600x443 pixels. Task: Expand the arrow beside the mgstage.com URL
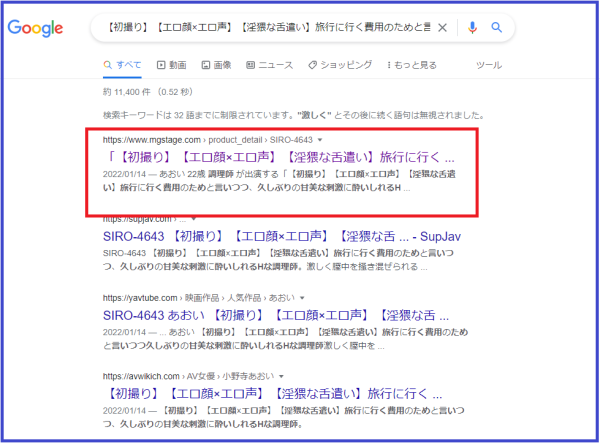(x=319, y=142)
